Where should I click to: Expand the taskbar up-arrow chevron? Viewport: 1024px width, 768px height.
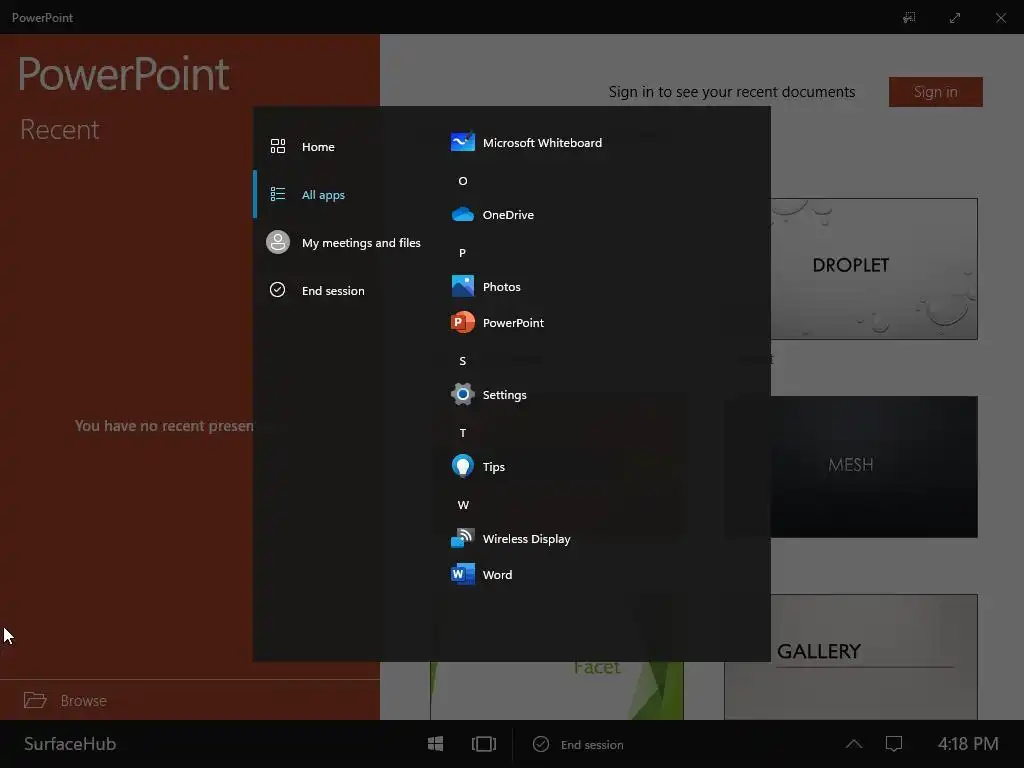tap(854, 744)
